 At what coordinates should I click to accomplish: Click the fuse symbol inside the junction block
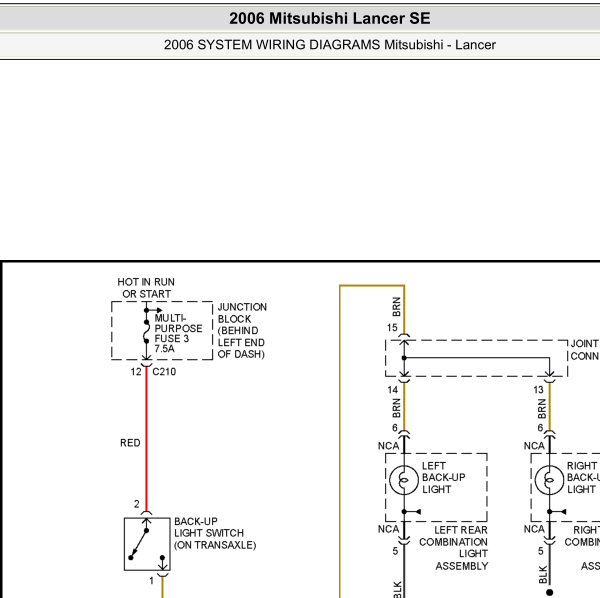[147, 331]
